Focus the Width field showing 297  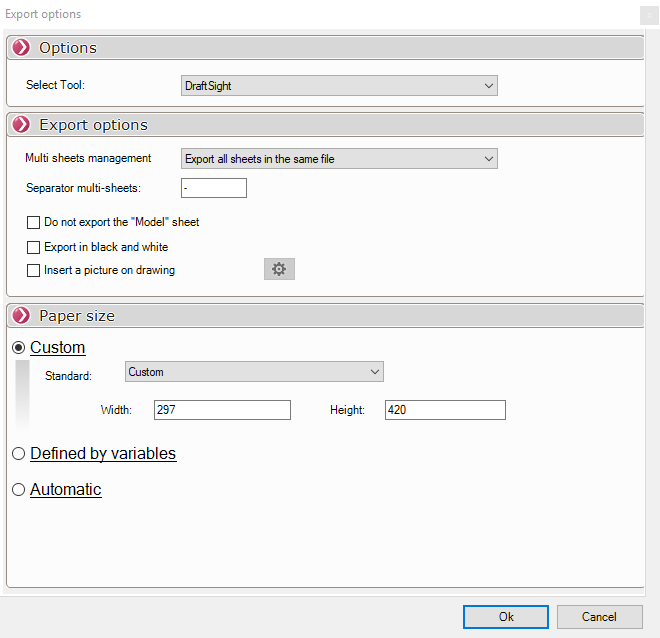(x=222, y=410)
